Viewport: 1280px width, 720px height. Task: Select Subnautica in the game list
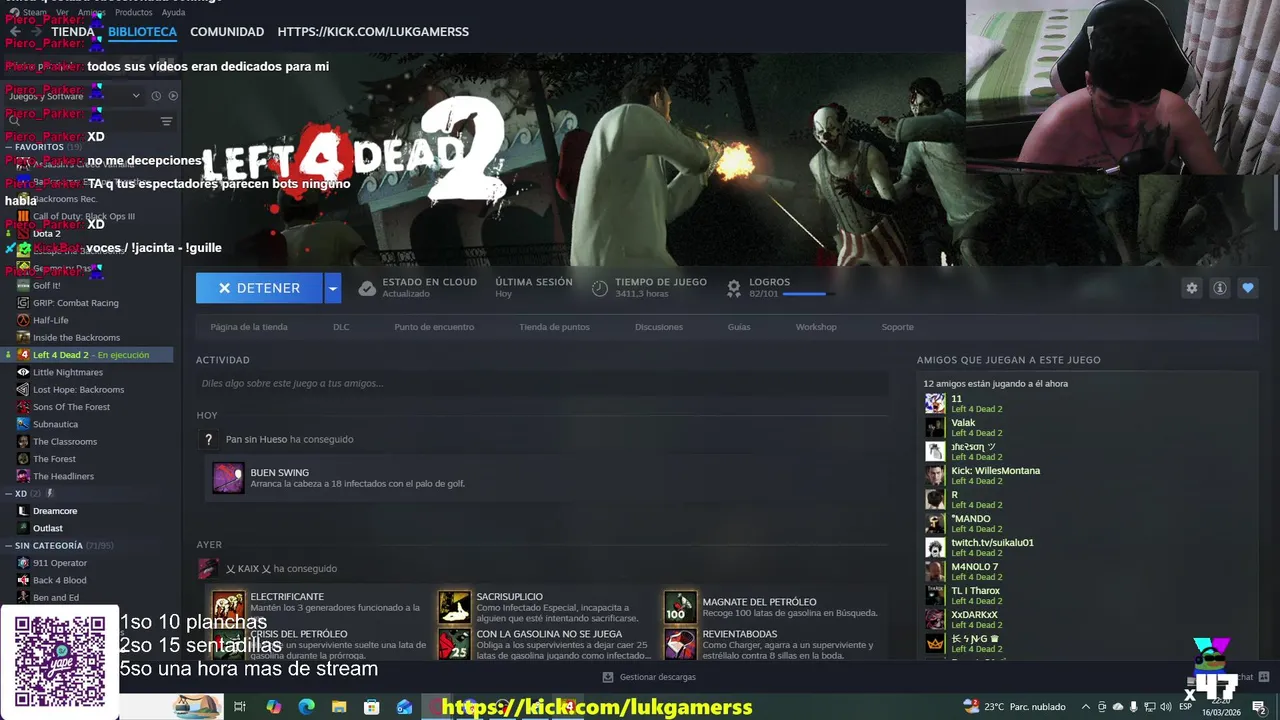click(x=55, y=424)
